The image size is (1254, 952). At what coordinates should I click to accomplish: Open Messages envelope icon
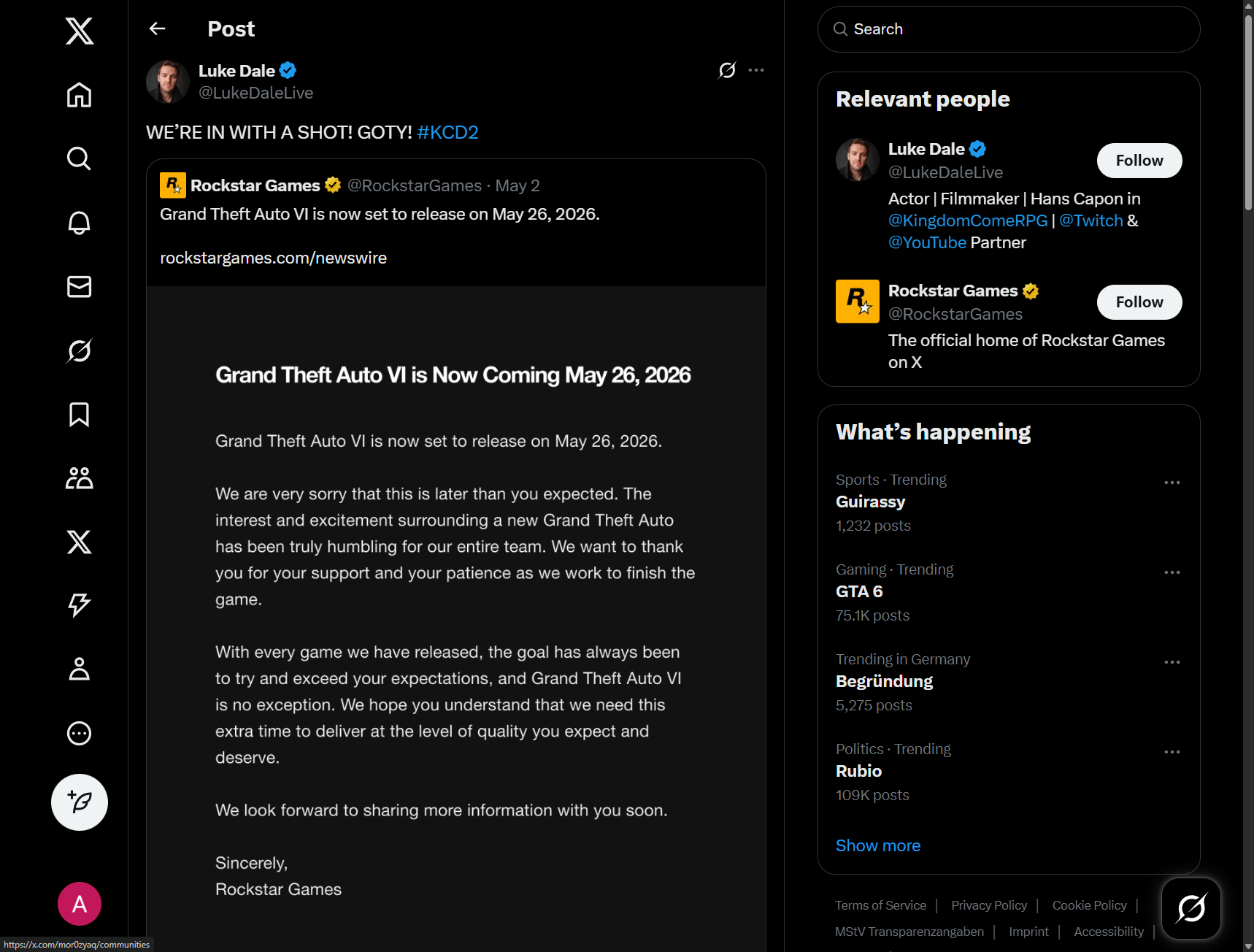[79, 287]
